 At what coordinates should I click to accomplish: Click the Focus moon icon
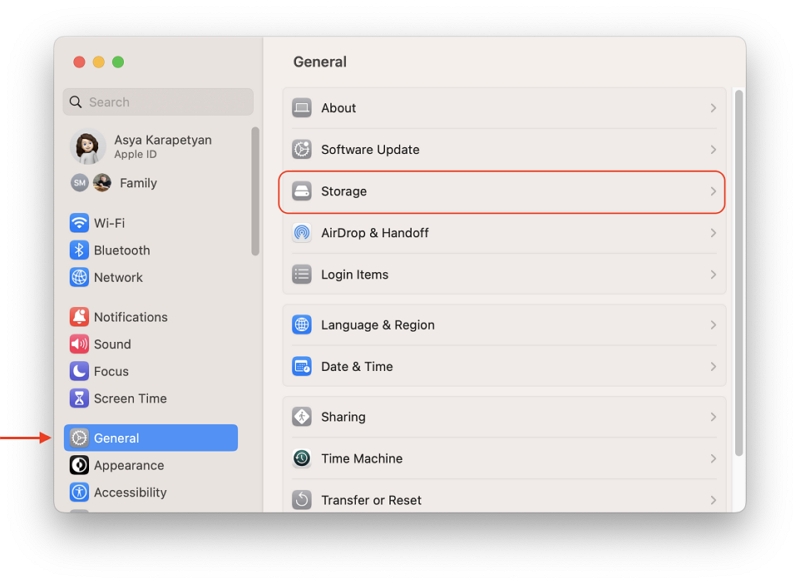point(79,371)
